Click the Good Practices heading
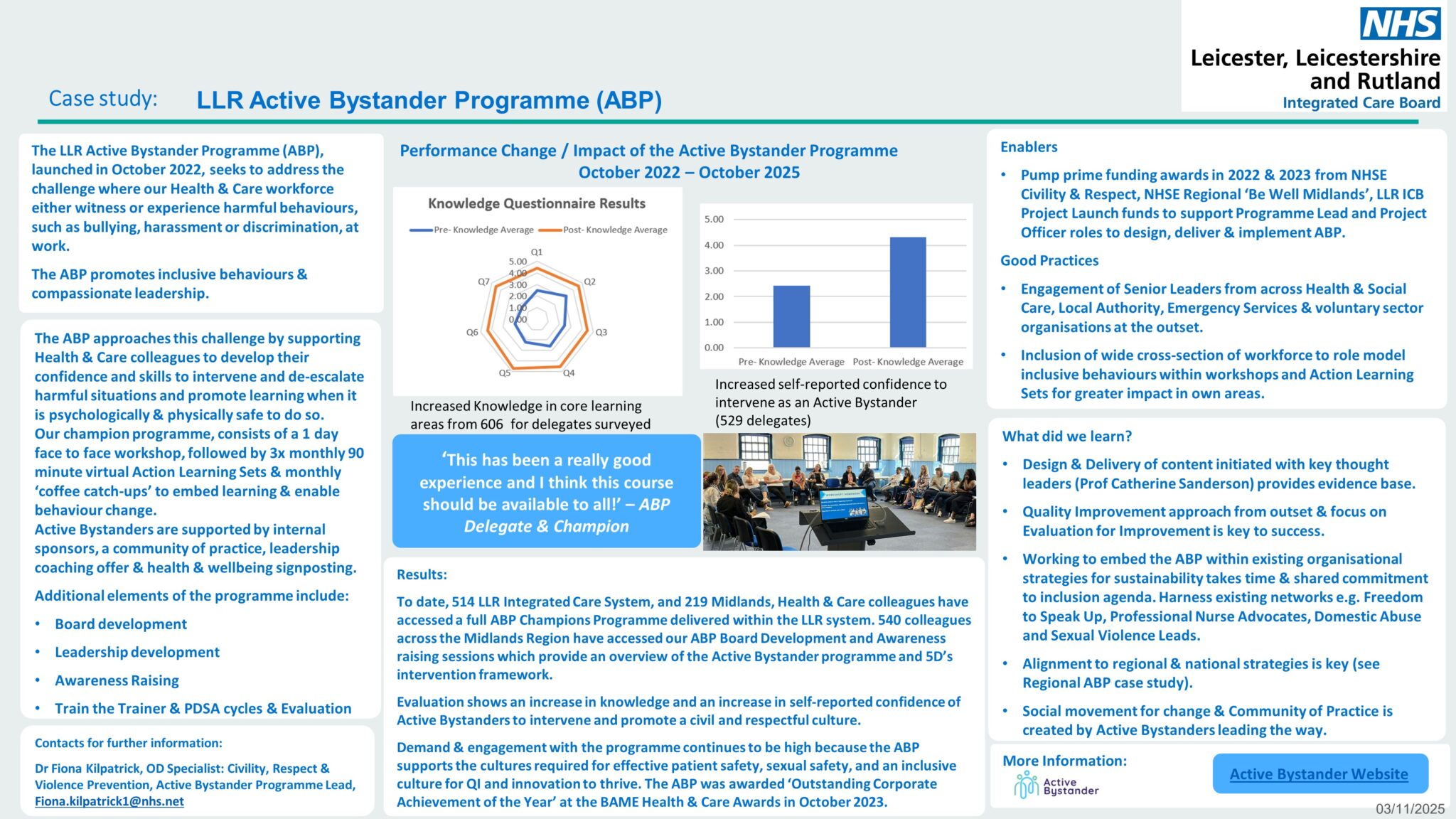The width and height of the screenshot is (1456, 819). coord(1049,261)
